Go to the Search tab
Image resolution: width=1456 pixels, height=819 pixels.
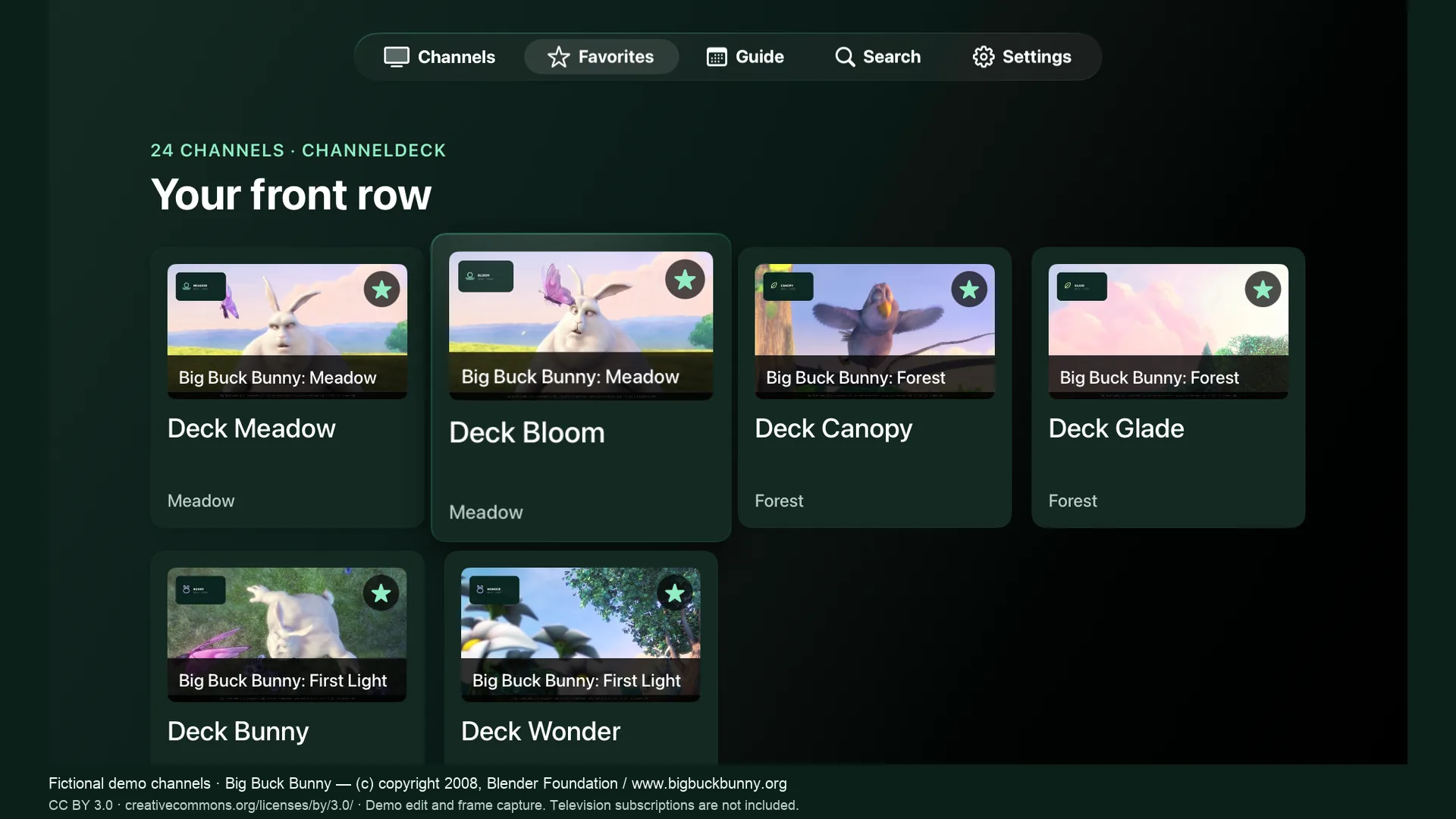[877, 57]
